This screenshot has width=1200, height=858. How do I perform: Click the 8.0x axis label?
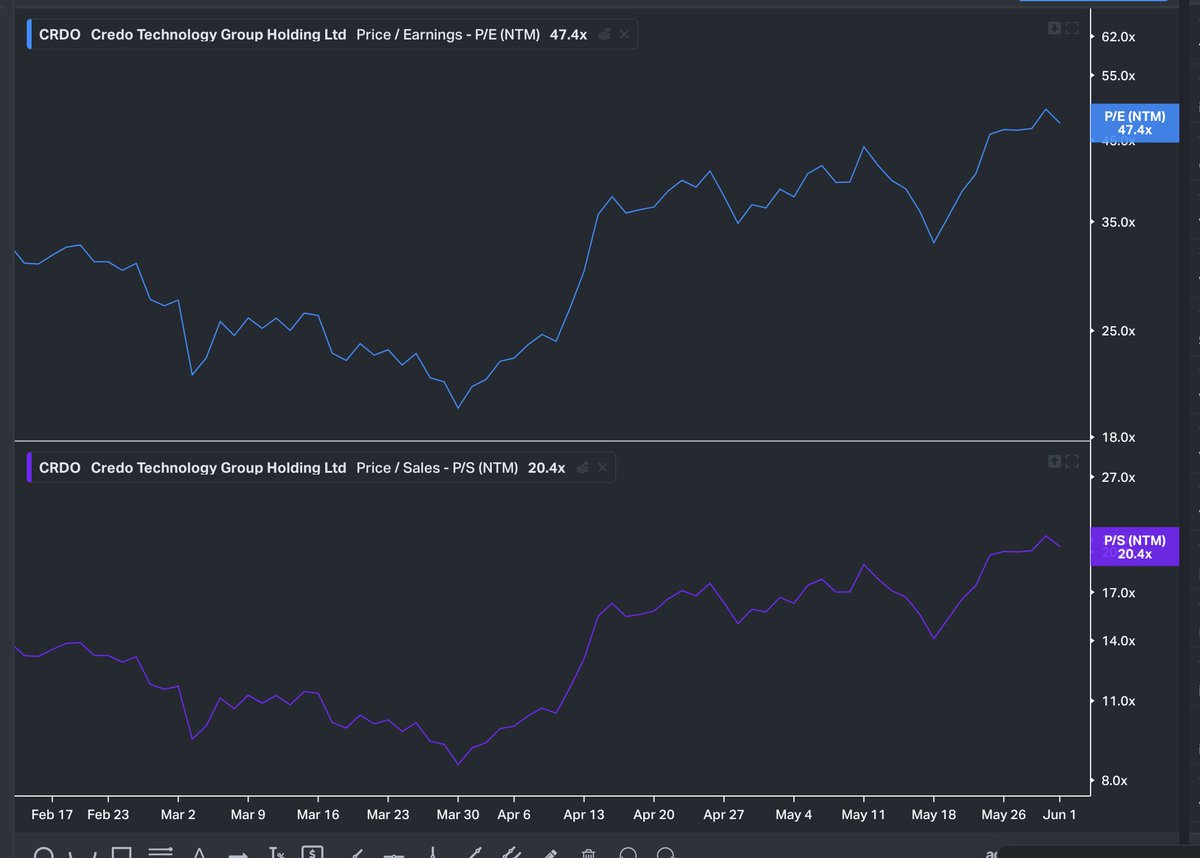(1114, 780)
